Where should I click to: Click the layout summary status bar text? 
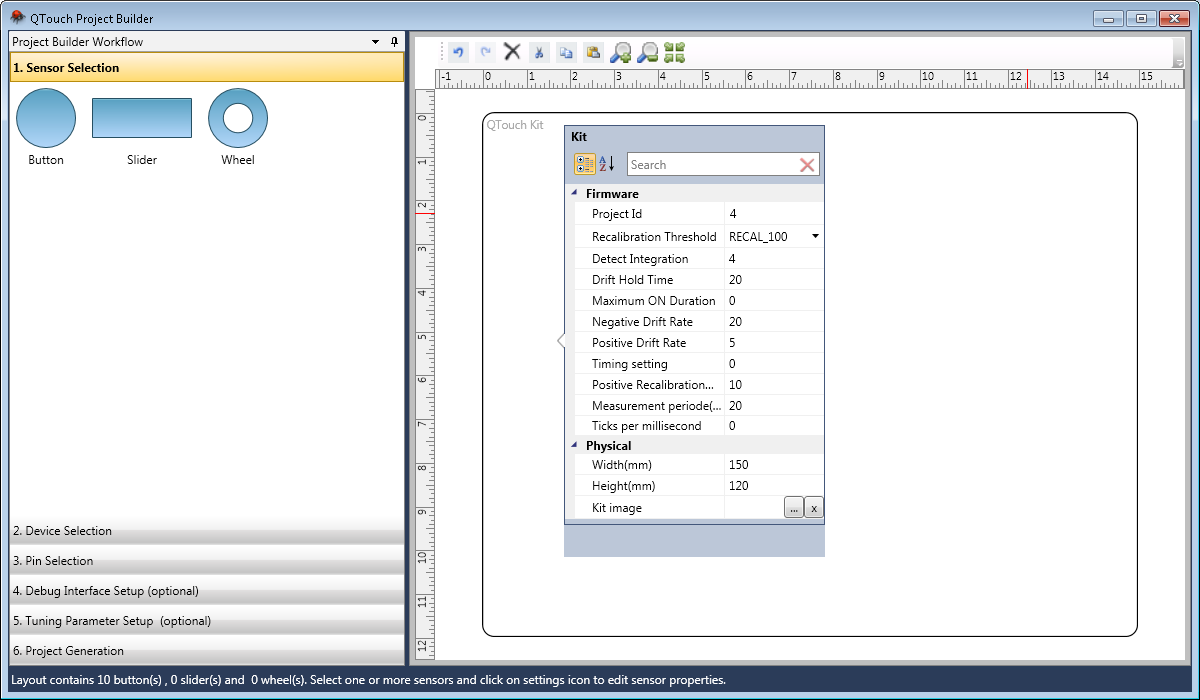(x=368, y=680)
